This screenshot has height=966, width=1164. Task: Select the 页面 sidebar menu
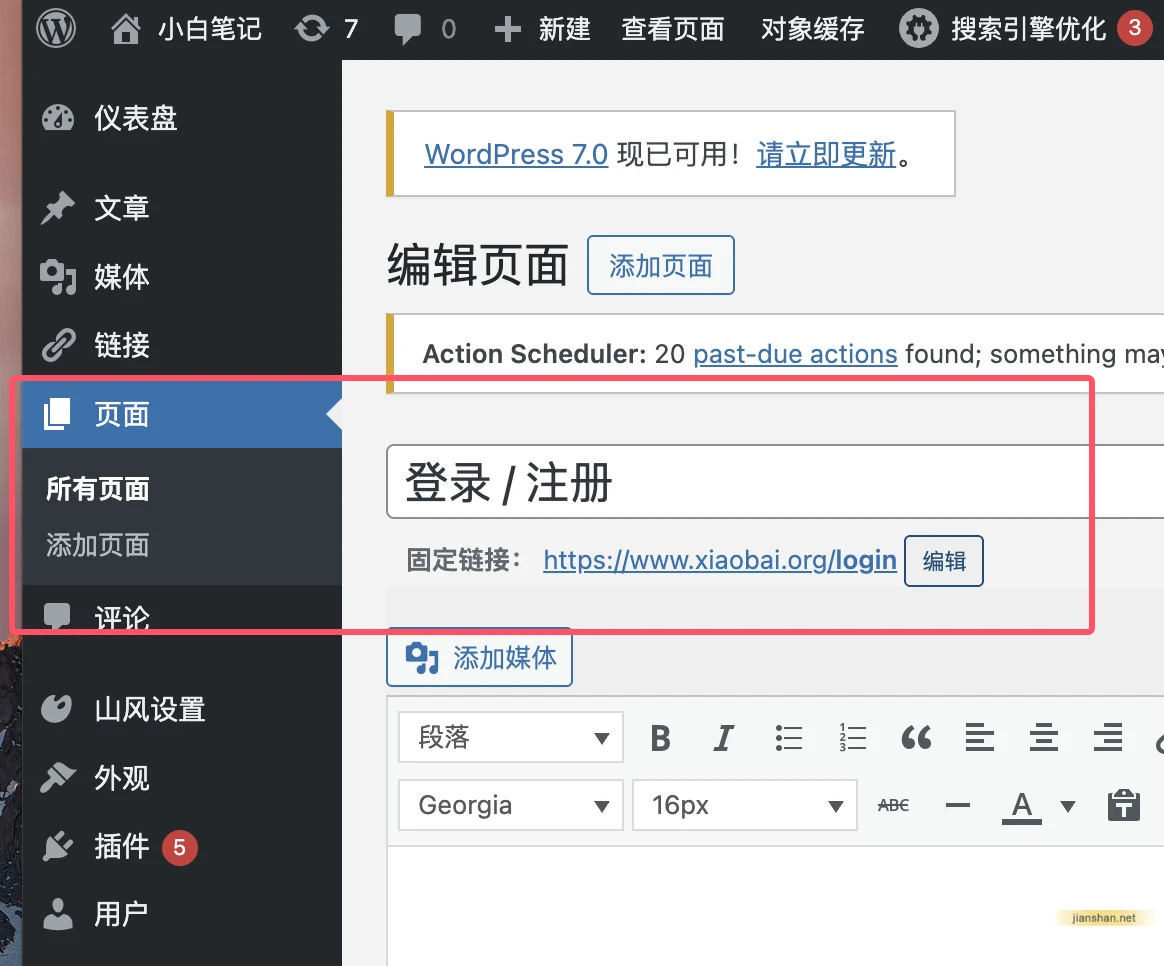coord(122,414)
